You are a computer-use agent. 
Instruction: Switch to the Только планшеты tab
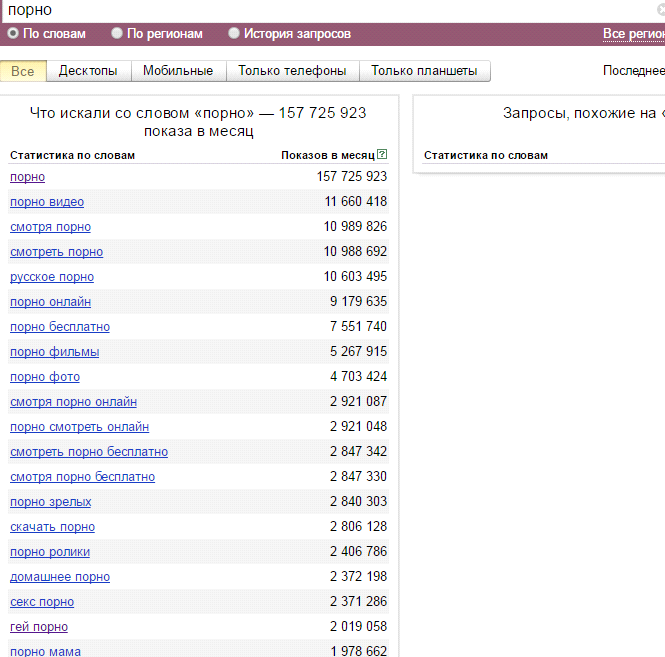click(425, 70)
